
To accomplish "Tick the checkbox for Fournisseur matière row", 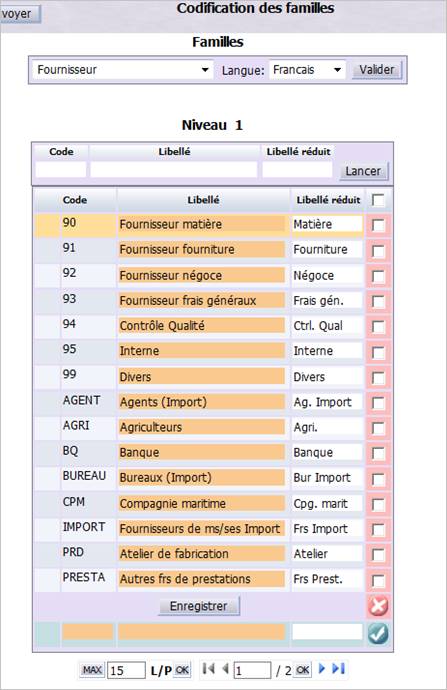I will 378,225.
